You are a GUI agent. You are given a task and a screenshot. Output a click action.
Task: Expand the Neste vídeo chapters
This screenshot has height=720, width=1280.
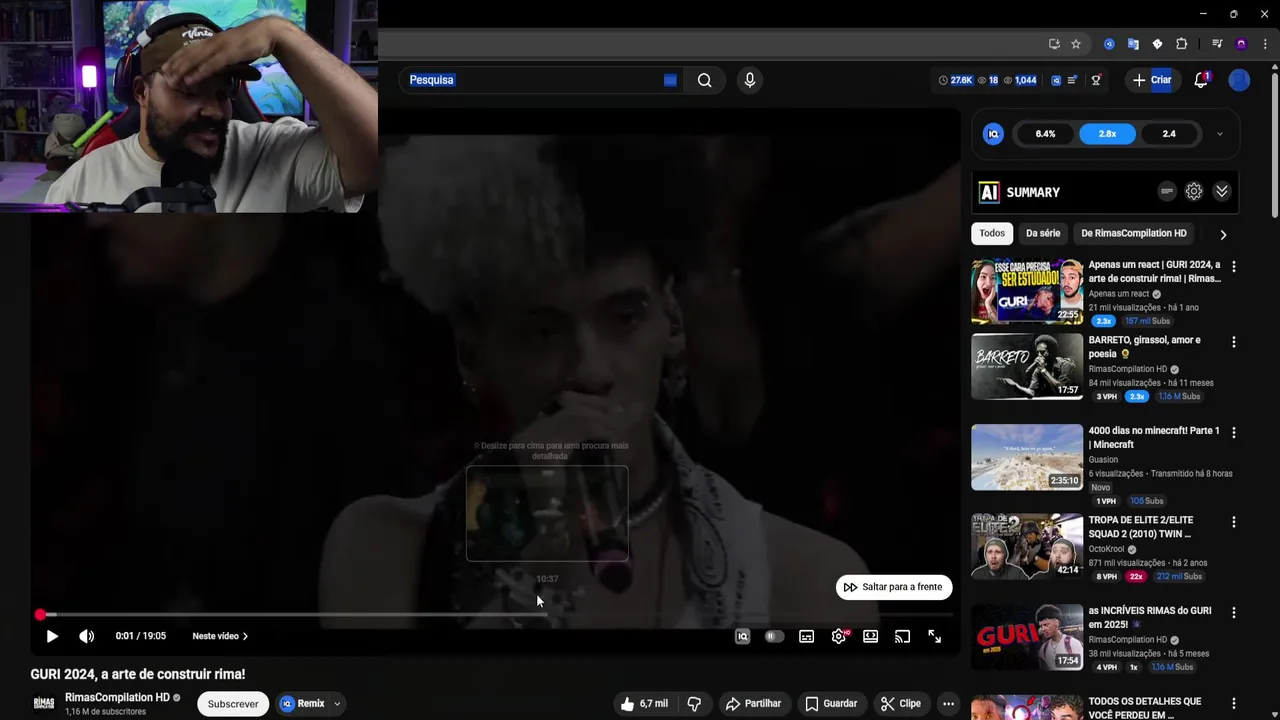point(220,636)
